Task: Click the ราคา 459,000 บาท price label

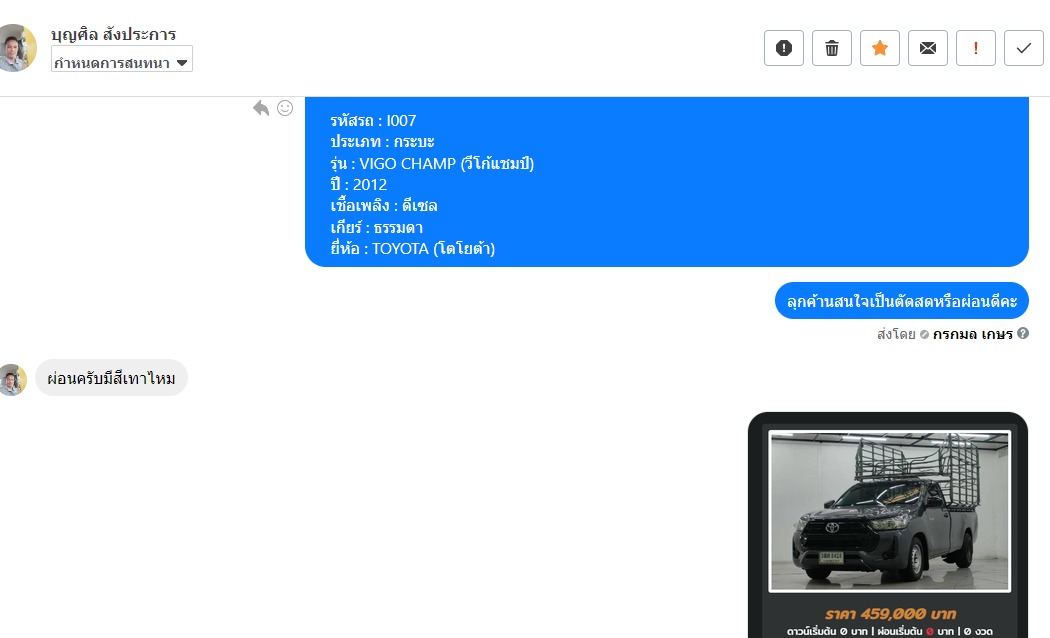Action: (890, 613)
